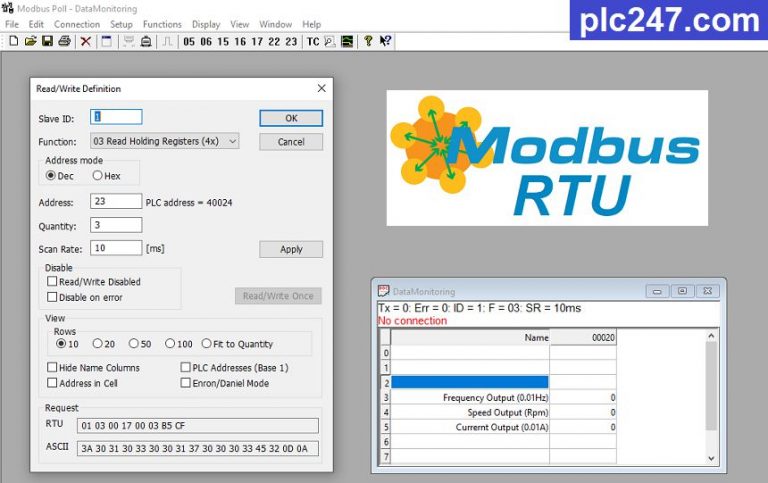Open the Connection menu

click(x=77, y=24)
